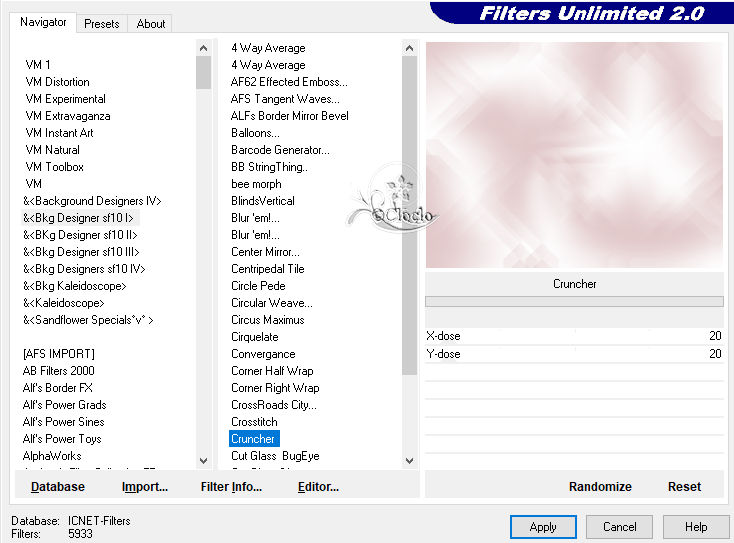The height and width of the screenshot is (543, 734).
Task: Select &<Sandflower Specials°v° > category
Action: pos(88,320)
